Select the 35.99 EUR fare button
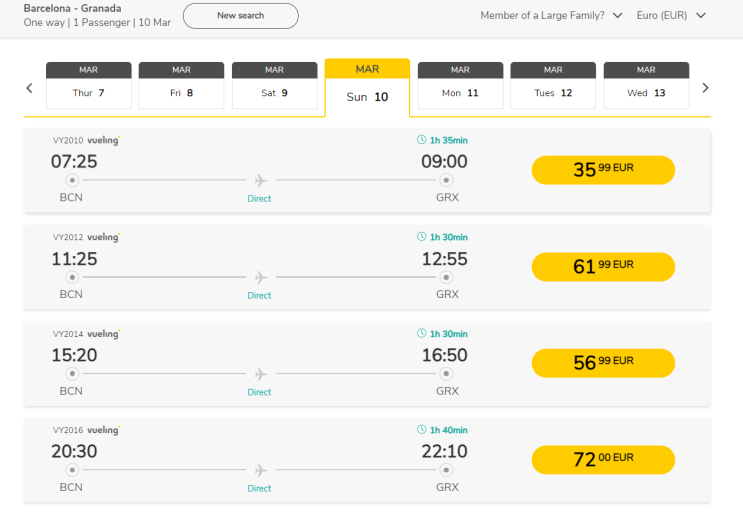This screenshot has height=521, width=743. pos(603,170)
